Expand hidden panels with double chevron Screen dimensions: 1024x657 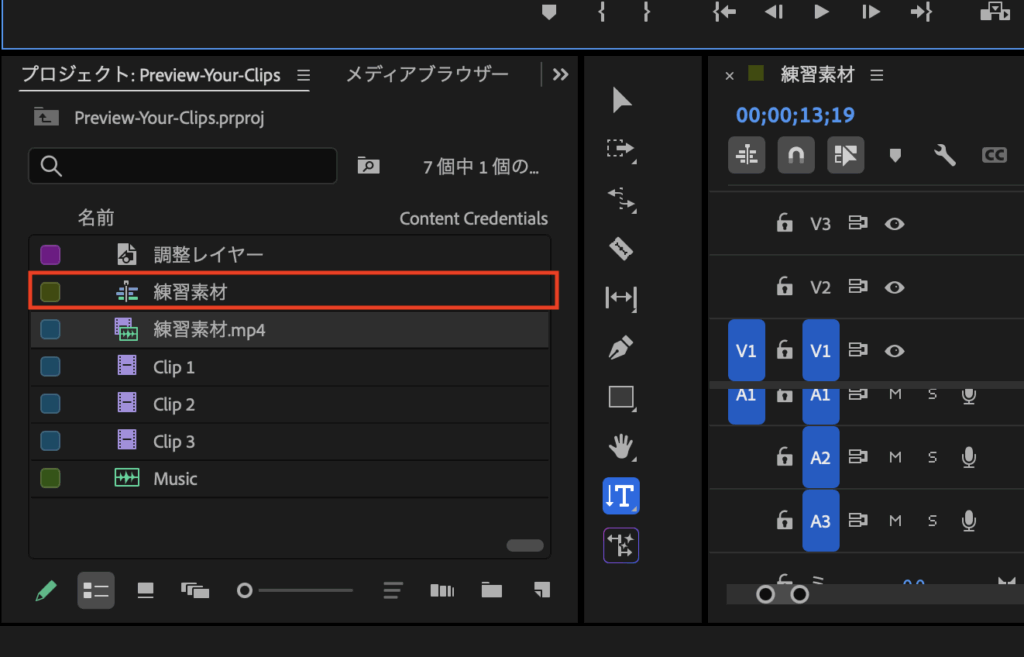pyautogui.click(x=560, y=74)
